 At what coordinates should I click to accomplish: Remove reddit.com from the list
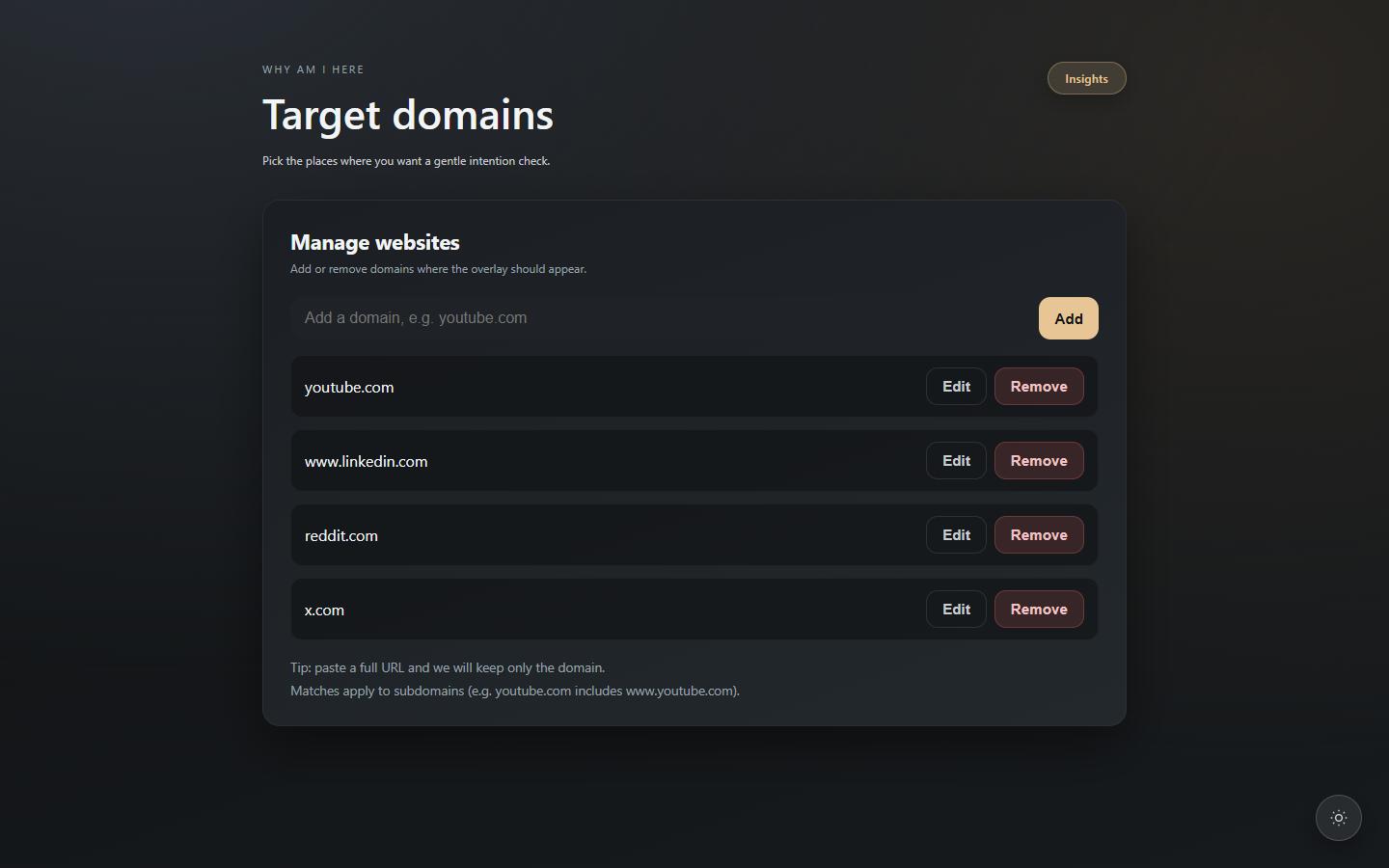tap(1039, 534)
